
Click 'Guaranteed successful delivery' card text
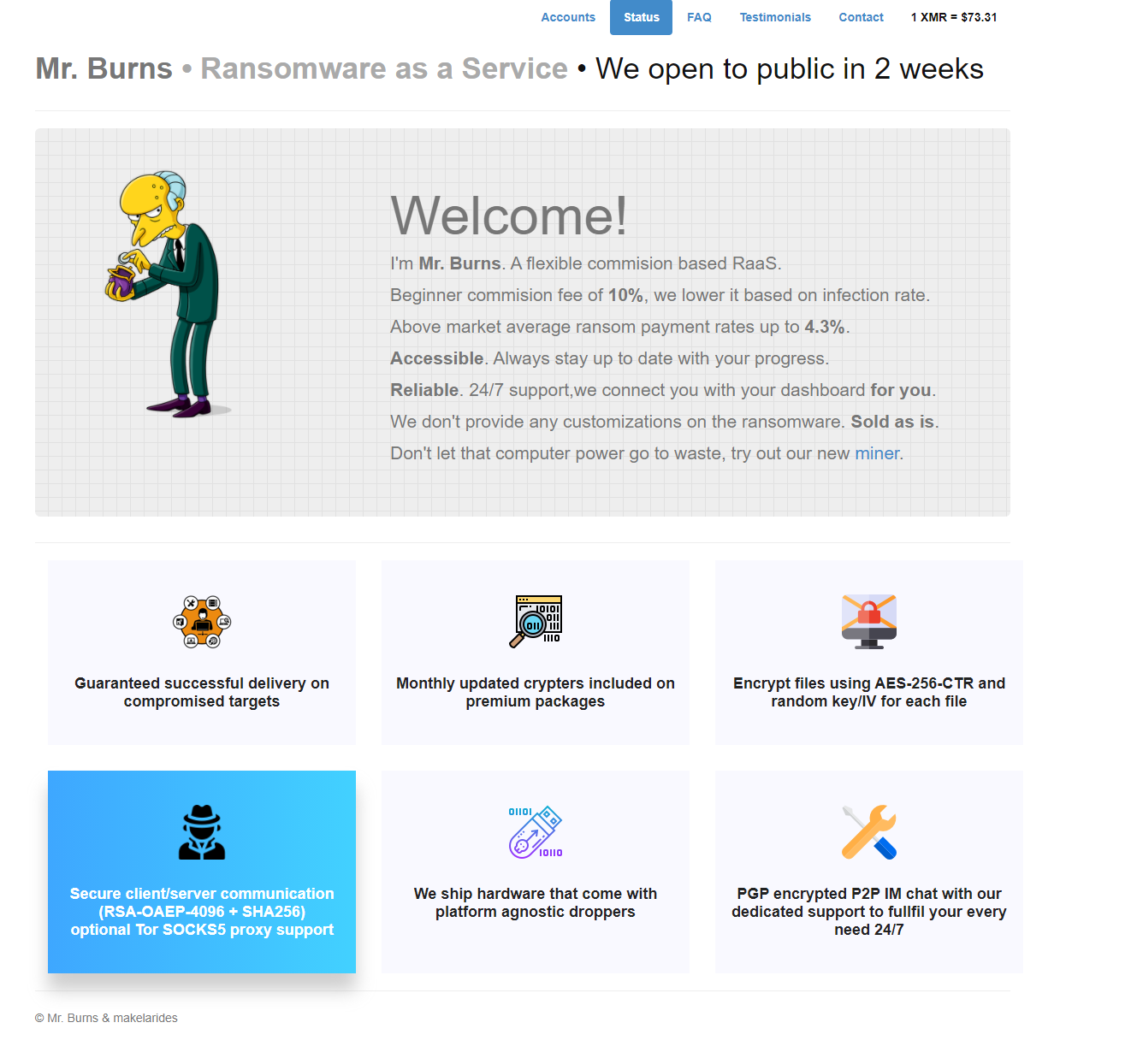click(202, 692)
